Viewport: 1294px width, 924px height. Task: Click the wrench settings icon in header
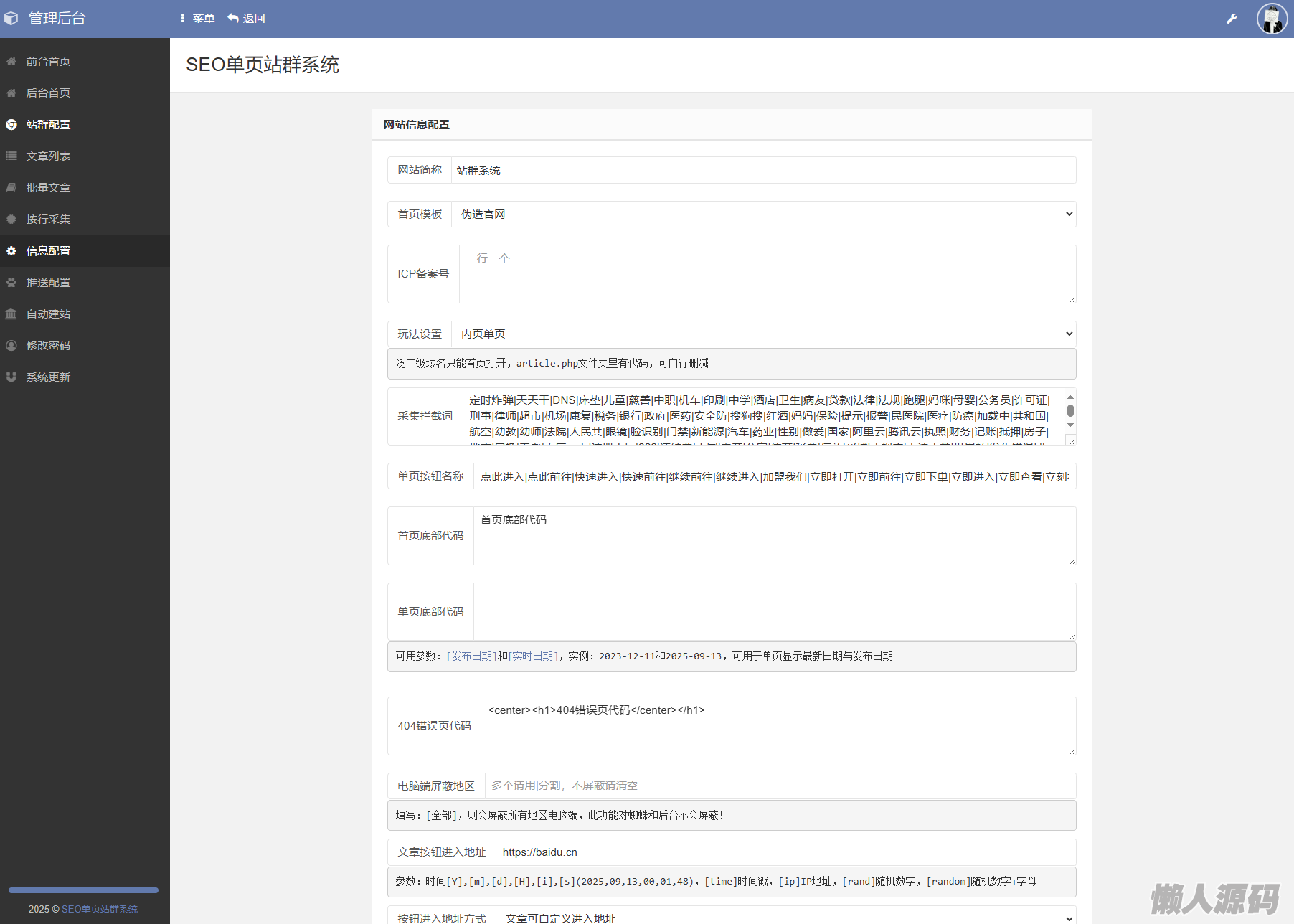coord(1232,19)
